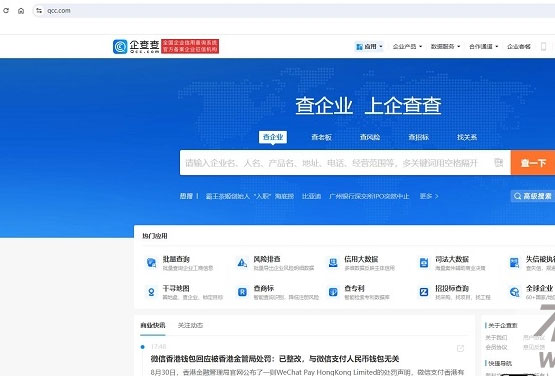The height and width of the screenshot is (378, 555).
Task: Open 高级搜索 advanced search
Action: click(x=533, y=196)
